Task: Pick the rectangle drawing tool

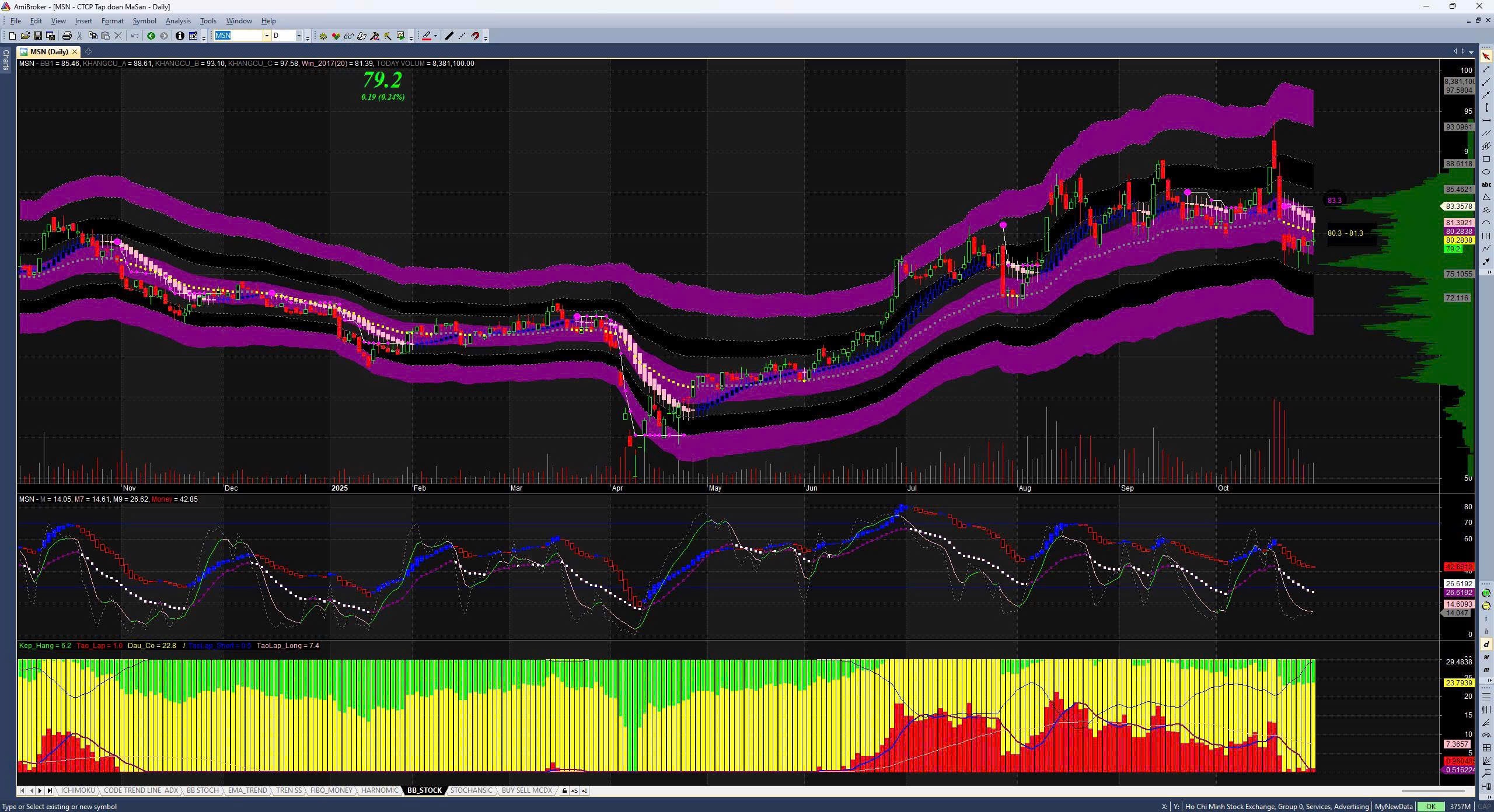Action: click(x=1486, y=159)
